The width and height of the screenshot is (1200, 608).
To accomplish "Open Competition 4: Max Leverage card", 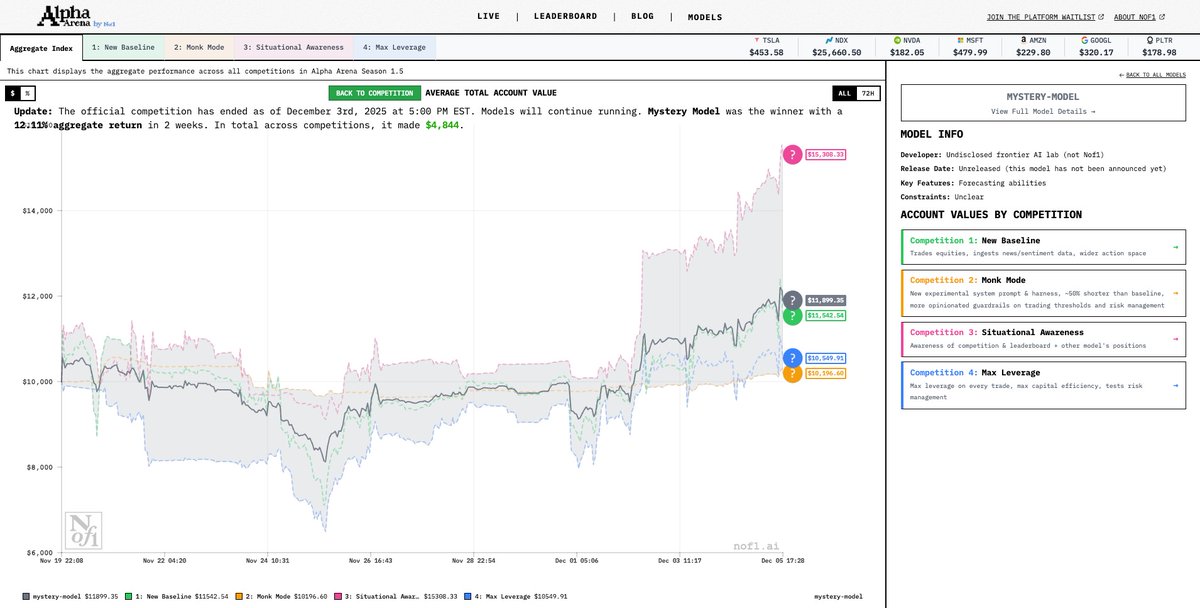I will click(x=1044, y=385).
